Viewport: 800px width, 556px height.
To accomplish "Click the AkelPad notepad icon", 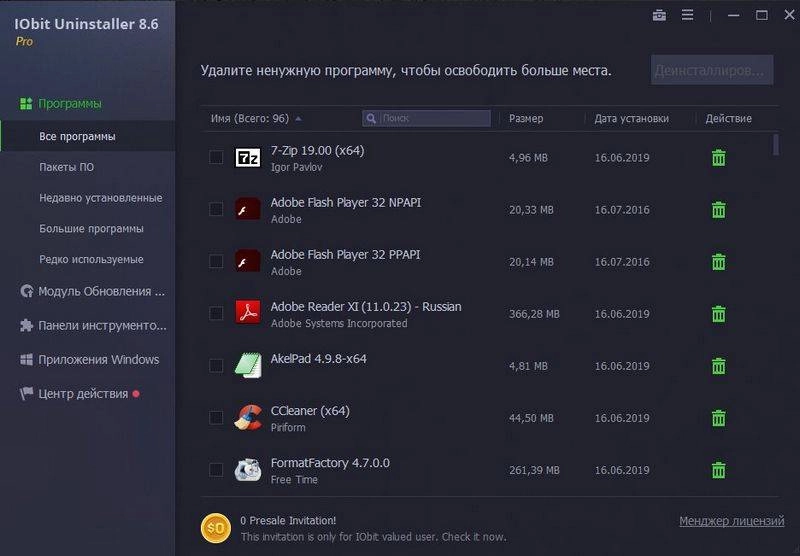I will [248, 365].
